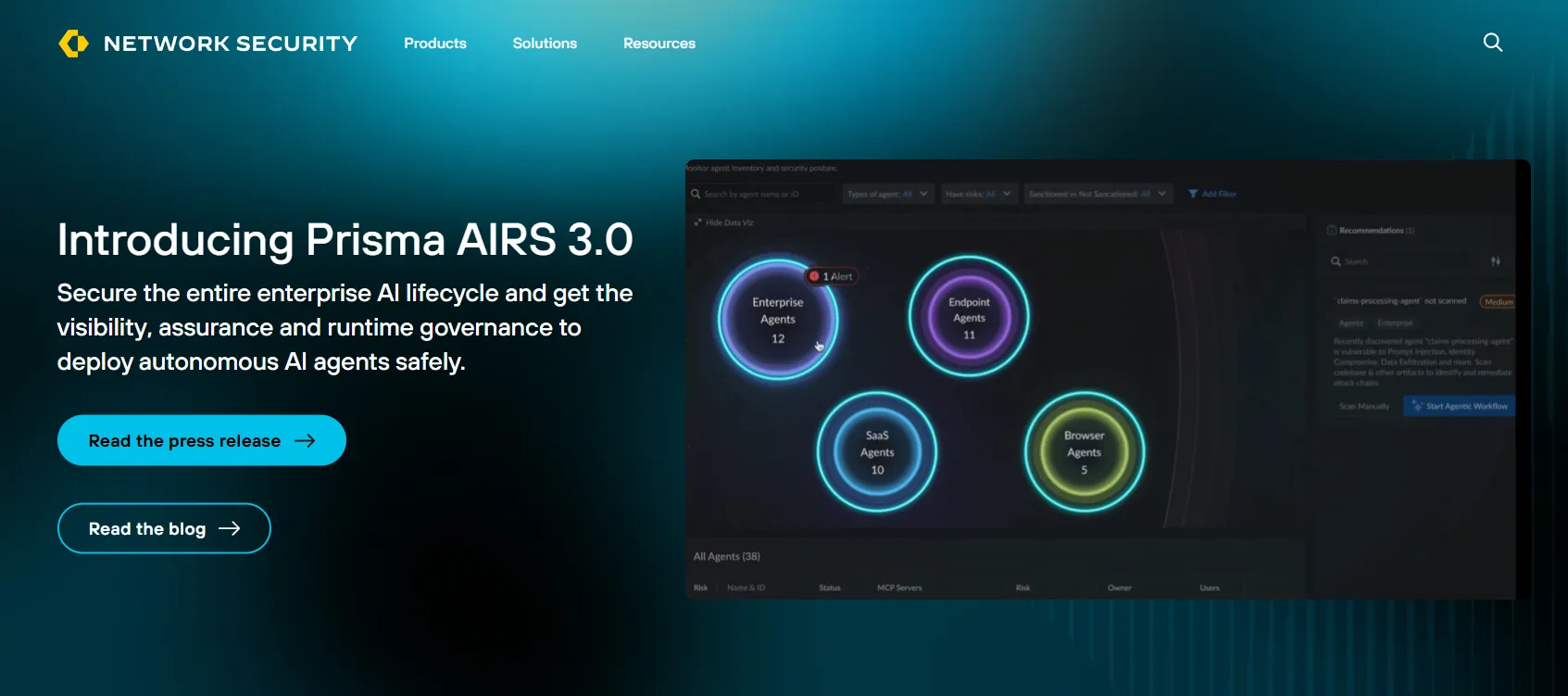Viewport: 1568px width, 696px height.
Task: Expand the Sanctioned vs Not Sanctioned dropdown
Action: pos(1098,194)
